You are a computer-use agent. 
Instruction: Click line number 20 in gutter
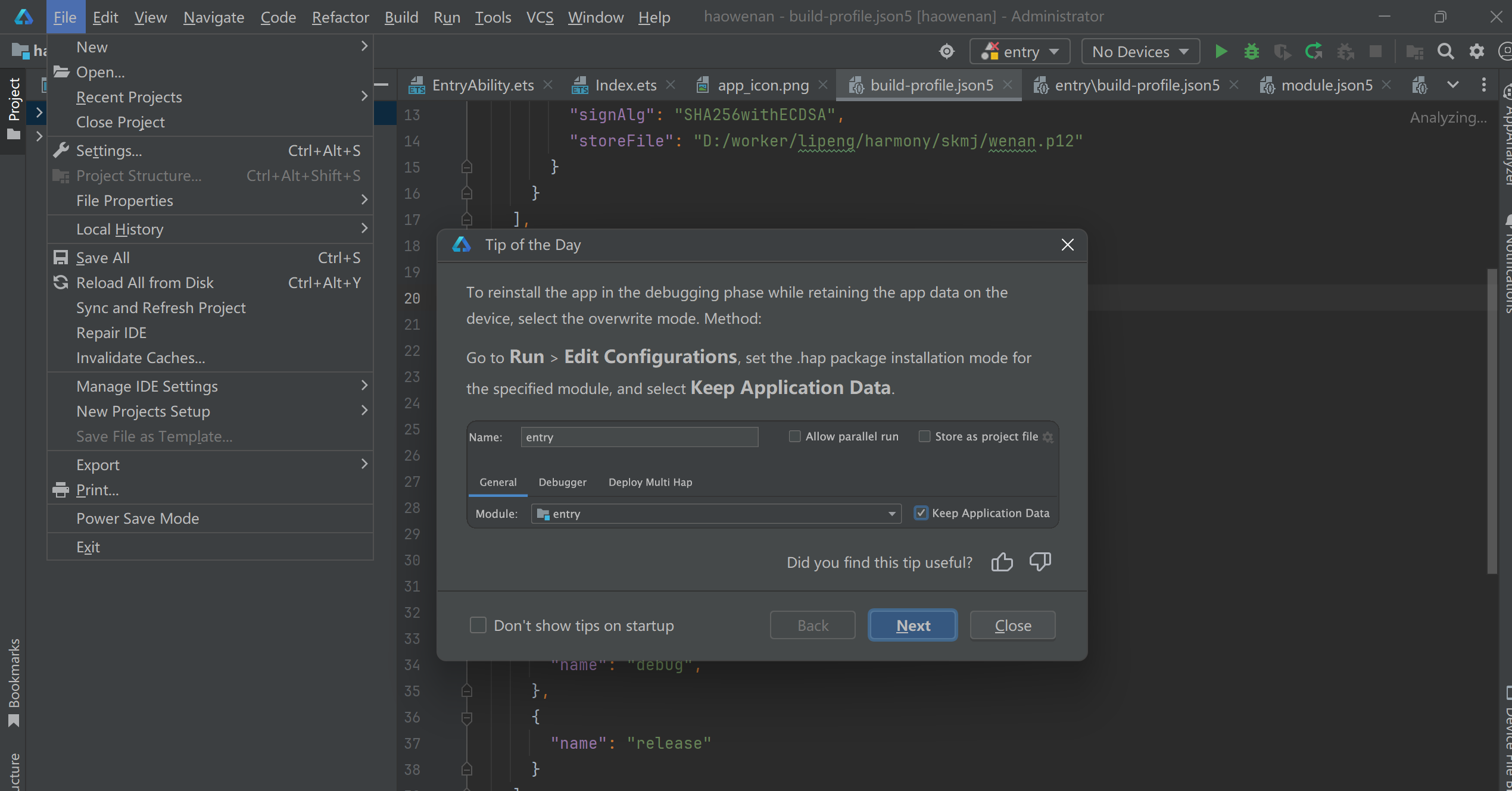coord(412,298)
